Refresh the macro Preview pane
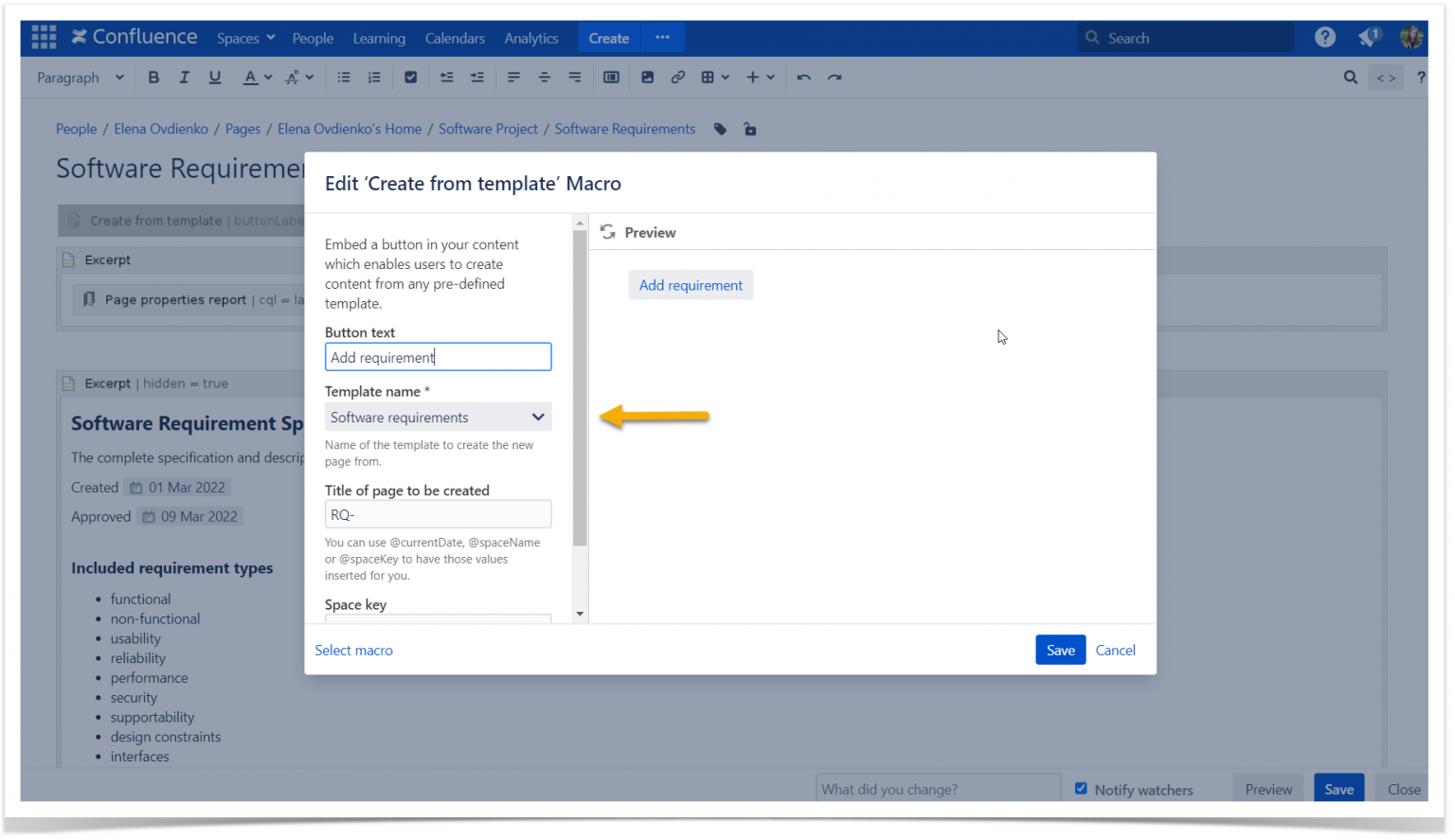Viewport: 1455px width, 840px height. [606, 231]
